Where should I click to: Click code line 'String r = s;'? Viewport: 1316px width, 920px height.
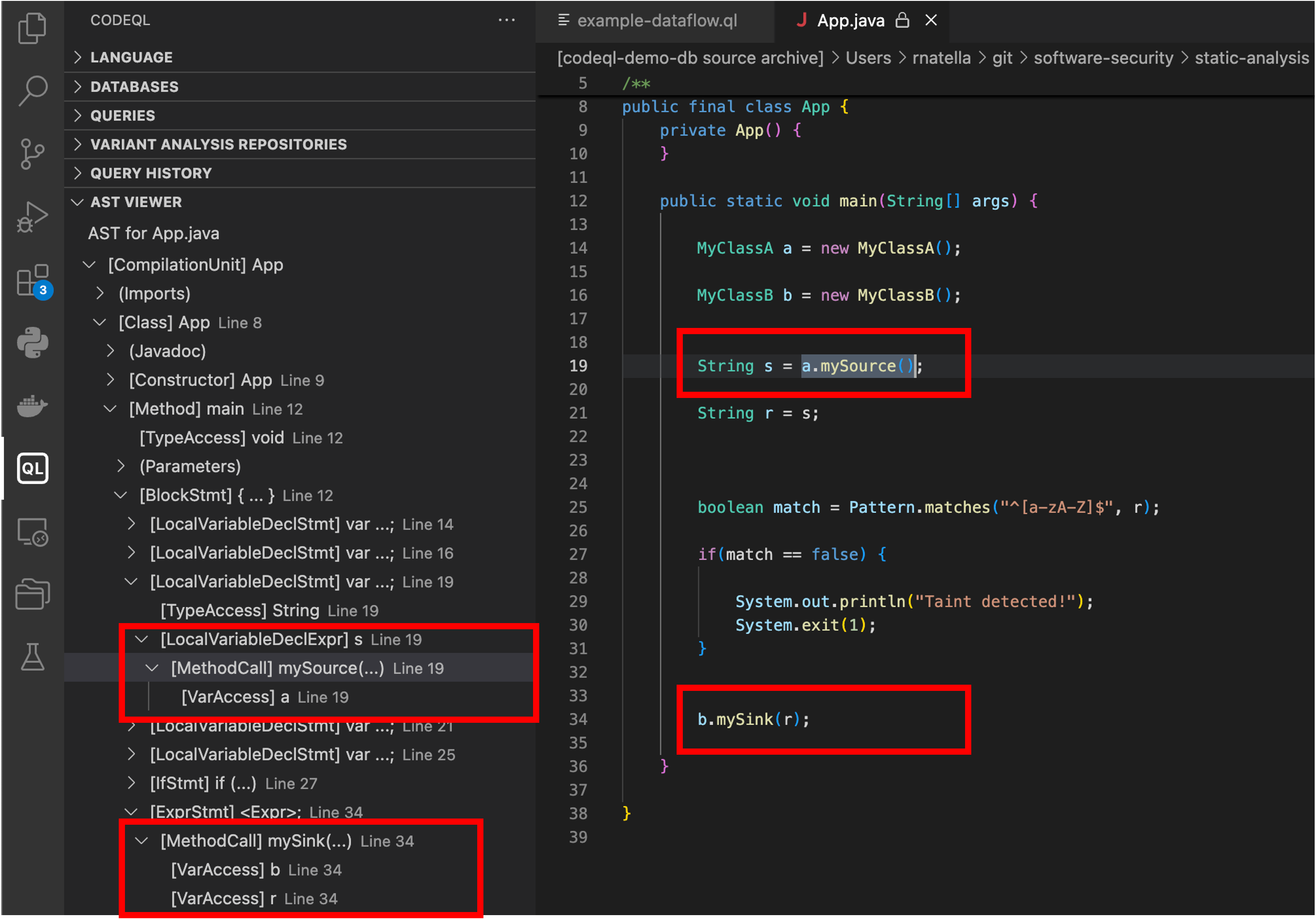click(x=758, y=413)
